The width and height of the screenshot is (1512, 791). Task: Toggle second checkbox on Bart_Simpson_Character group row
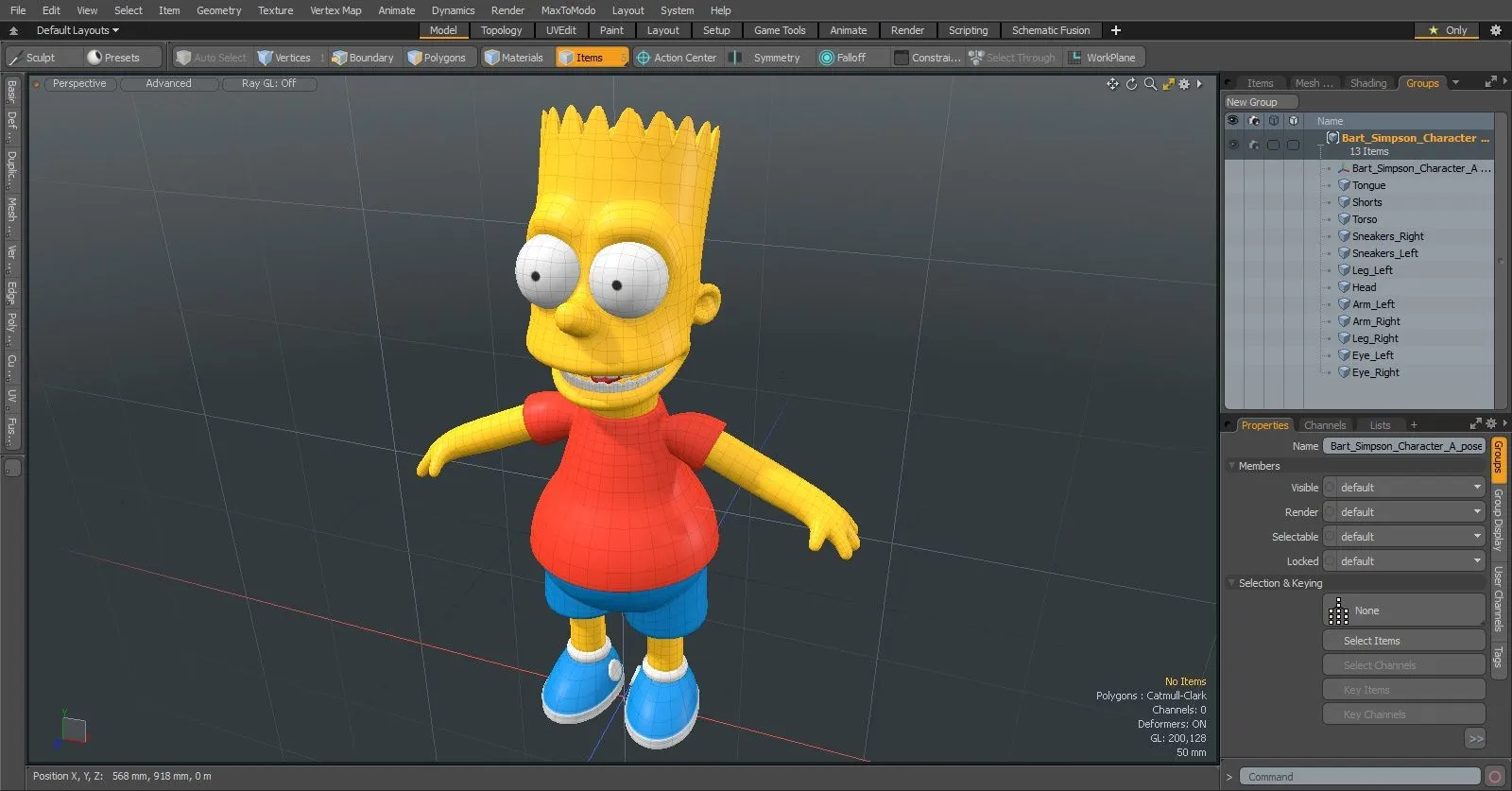tap(1293, 145)
